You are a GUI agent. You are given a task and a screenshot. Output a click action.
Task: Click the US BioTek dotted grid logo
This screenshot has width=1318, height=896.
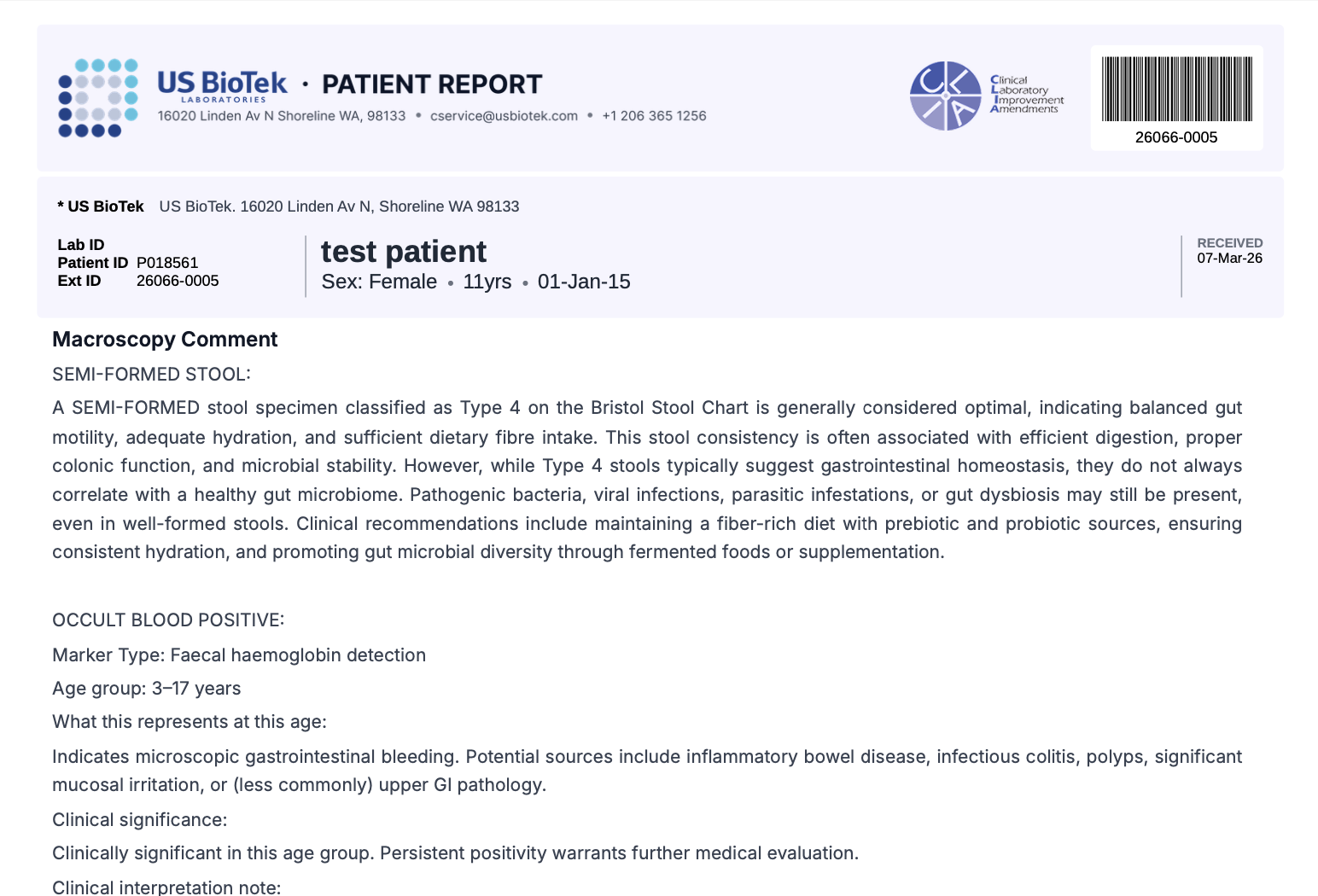[x=97, y=97]
